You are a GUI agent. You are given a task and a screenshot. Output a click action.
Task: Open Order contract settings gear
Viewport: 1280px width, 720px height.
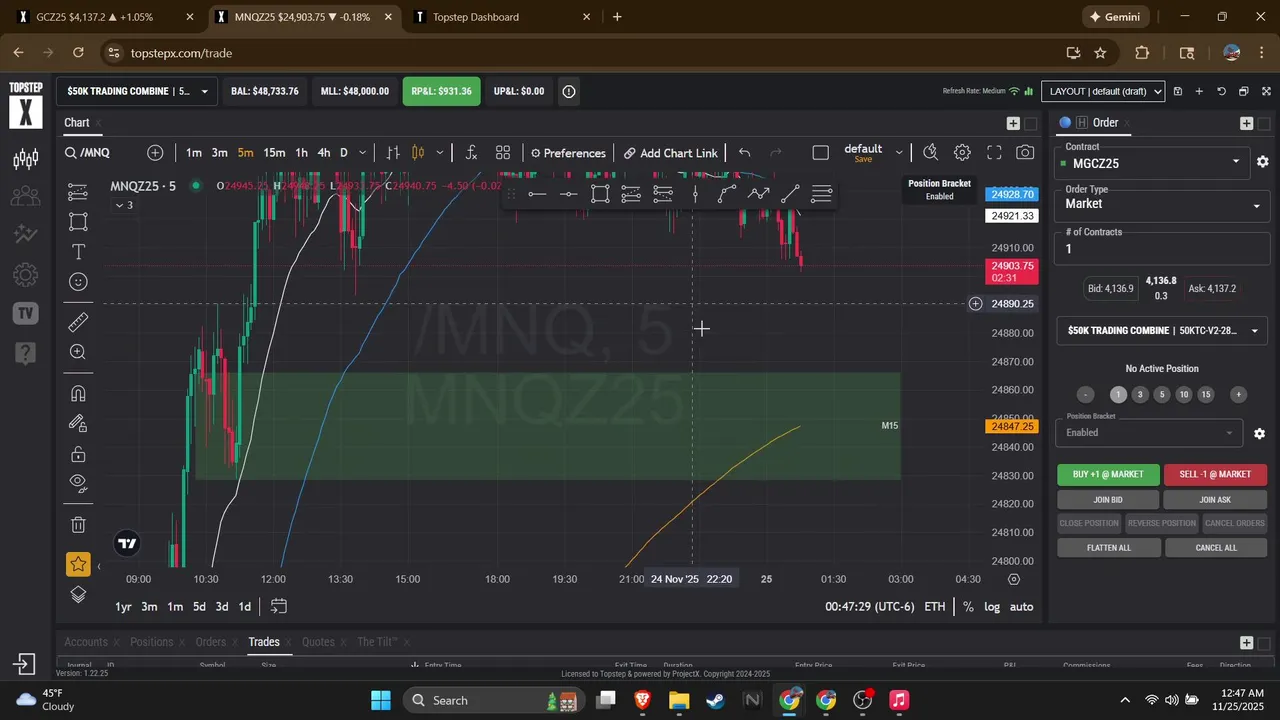1262,162
